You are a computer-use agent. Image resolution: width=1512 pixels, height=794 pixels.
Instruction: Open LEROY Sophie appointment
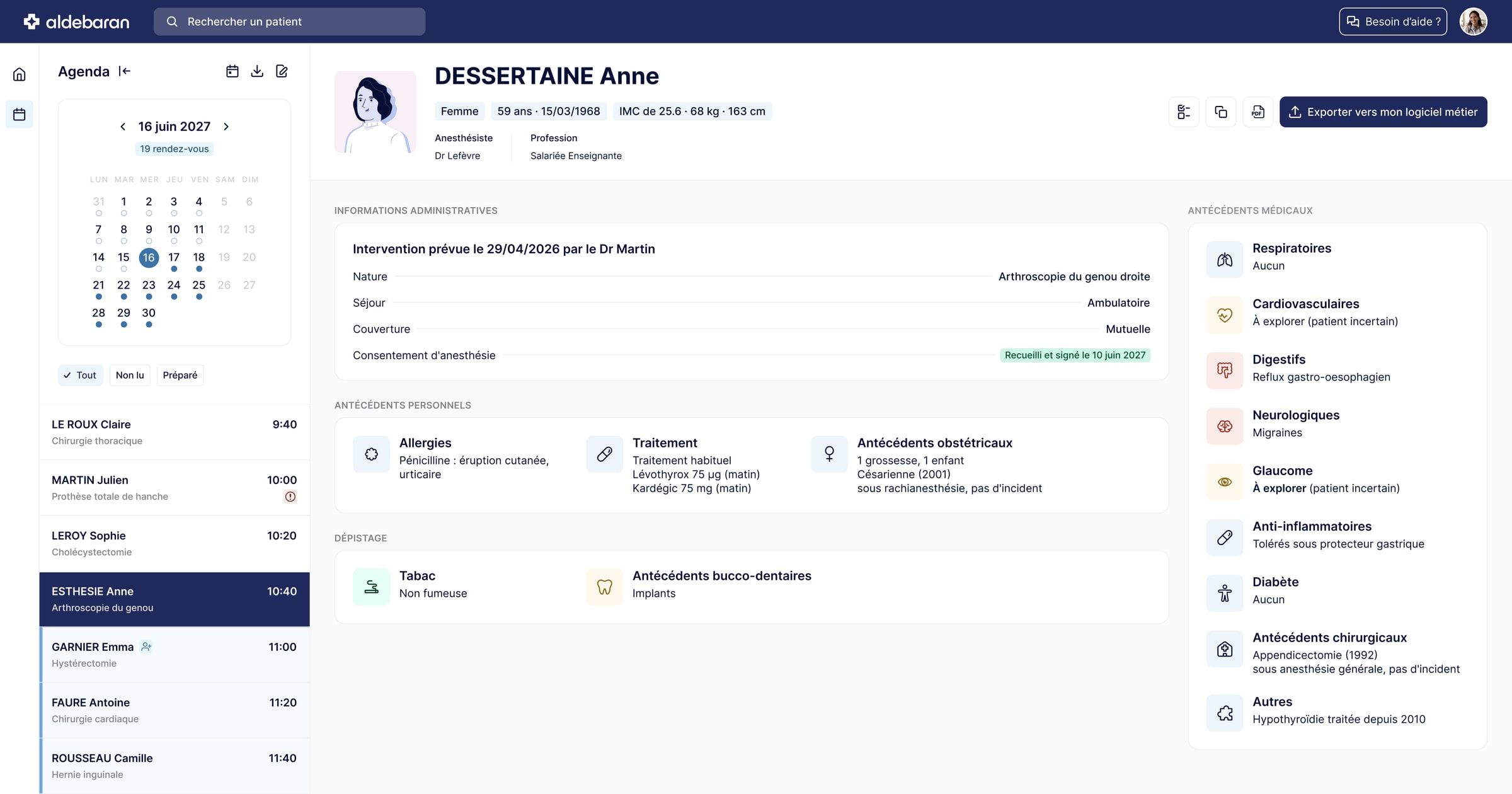click(x=175, y=543)
